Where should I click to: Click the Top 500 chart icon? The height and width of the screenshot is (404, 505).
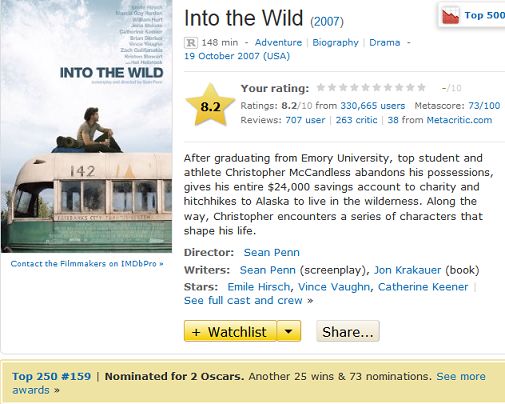click(x=450, y=16)
